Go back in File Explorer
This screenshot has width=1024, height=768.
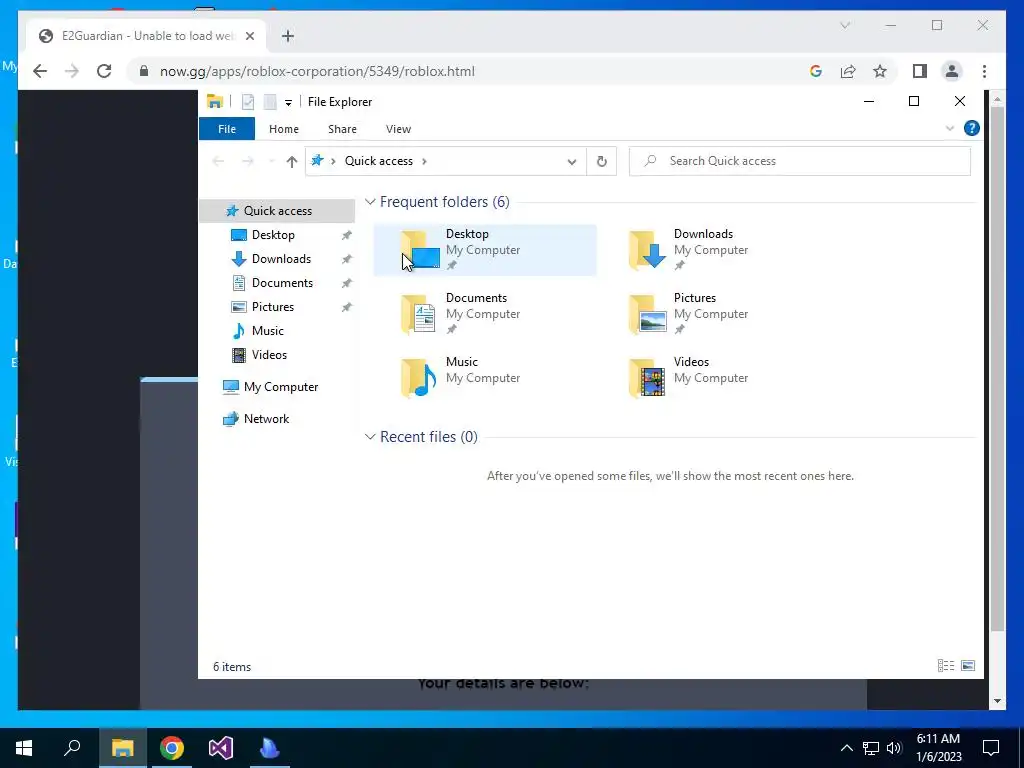(218, 161)
